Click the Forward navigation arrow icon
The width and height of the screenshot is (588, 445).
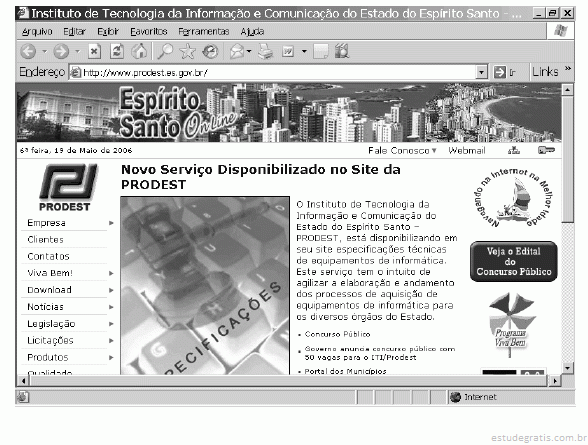(61, 51)
